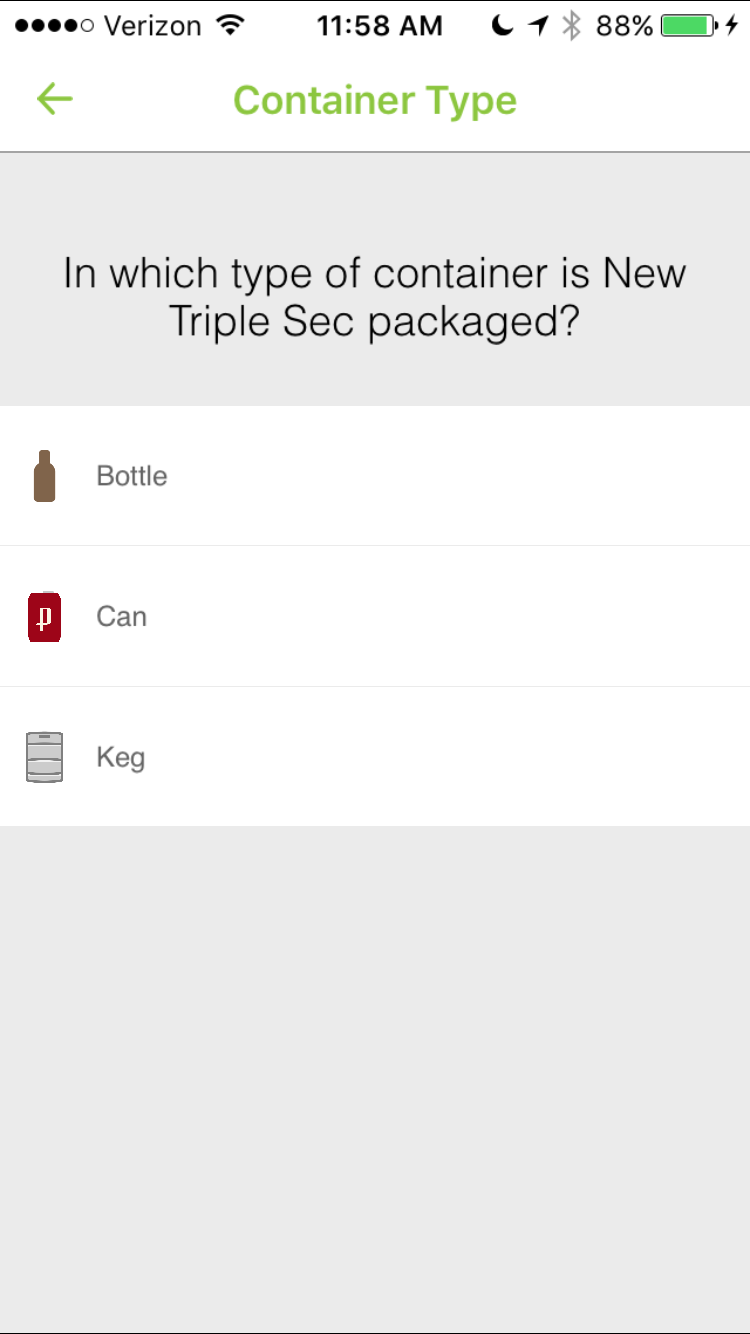The height and width of the screenshot is (1334, 750).
Task: Tap the 88% battery percentage
Action: pyautogui.click(x=624, y=26)
